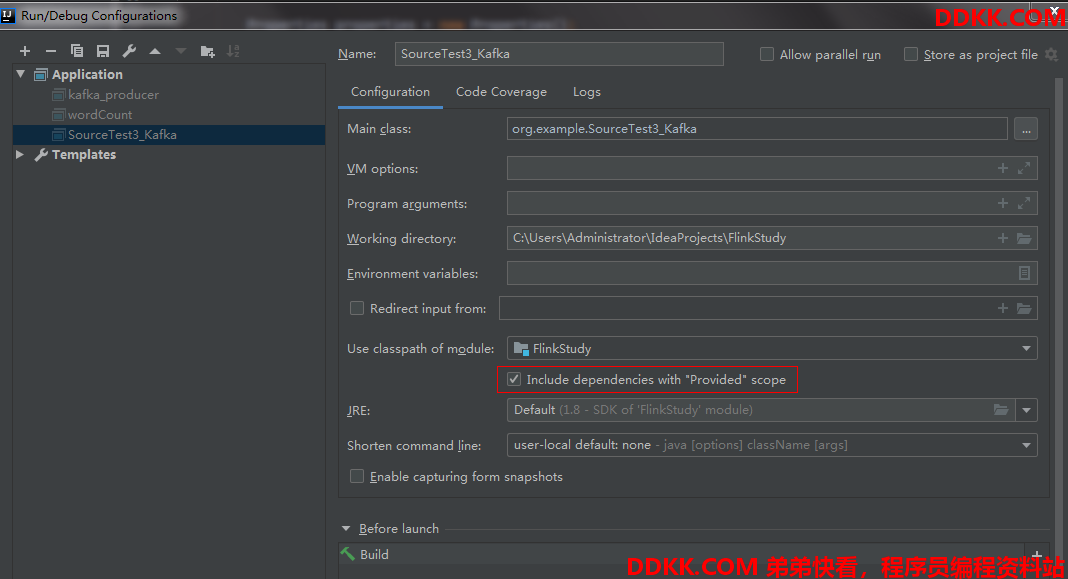Collapse the Before launch section
1068x579 pixels.
pos(346,529)
